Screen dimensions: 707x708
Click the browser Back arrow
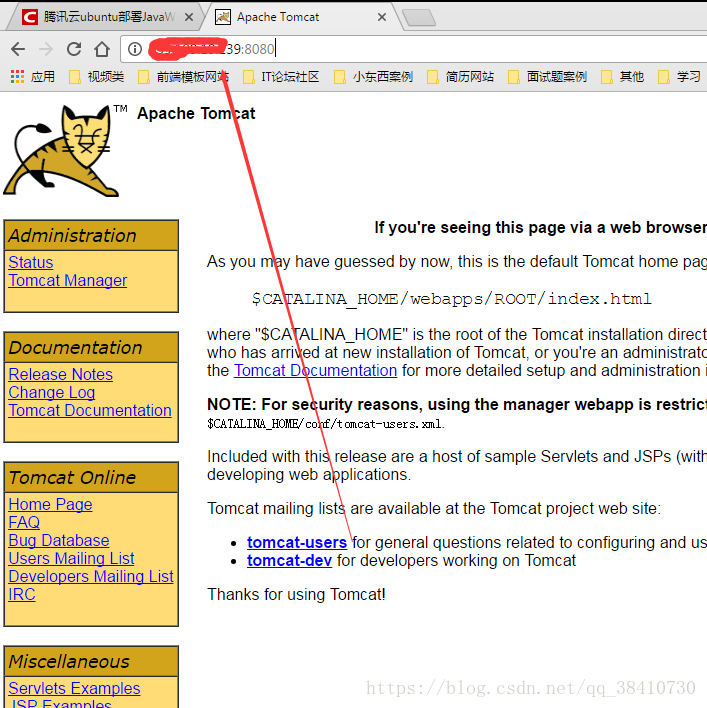tap(18, 49)
